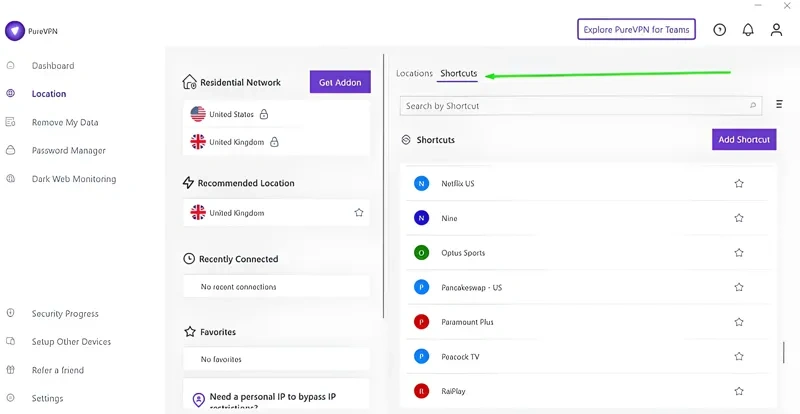Click the Dashboard sidebar icon

pyautogui.click(x=10, y=65)
